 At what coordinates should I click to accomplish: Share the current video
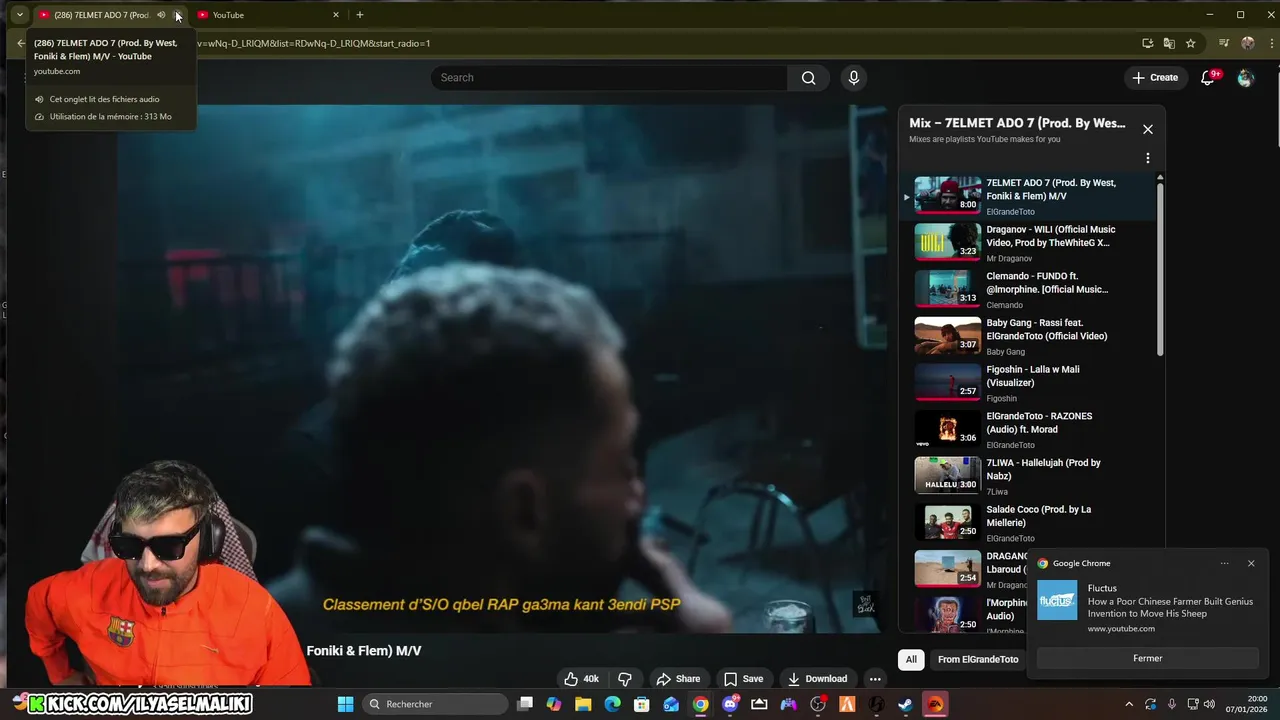pos(678,679)
